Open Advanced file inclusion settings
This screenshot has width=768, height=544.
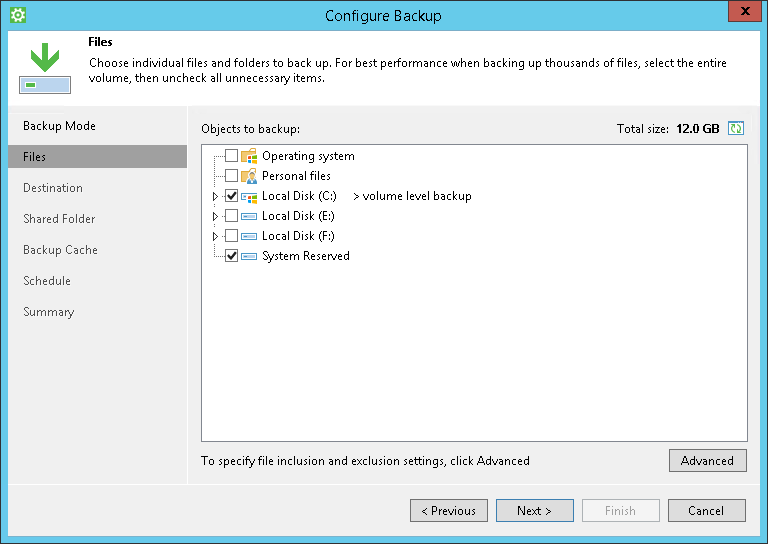(707, 460)
